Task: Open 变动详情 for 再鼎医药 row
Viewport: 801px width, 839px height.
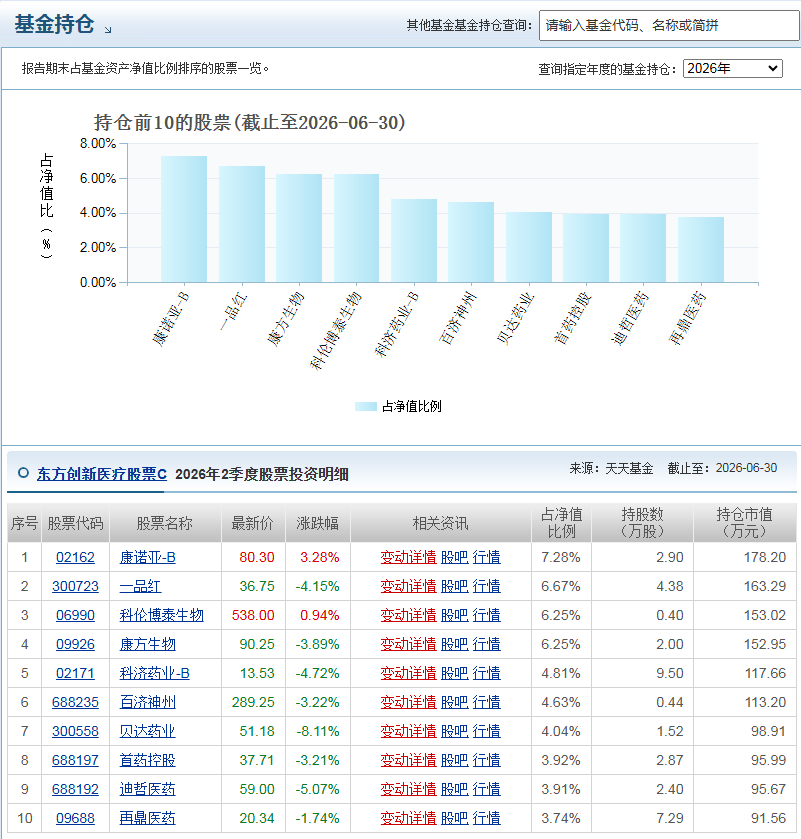Action: 408,818
